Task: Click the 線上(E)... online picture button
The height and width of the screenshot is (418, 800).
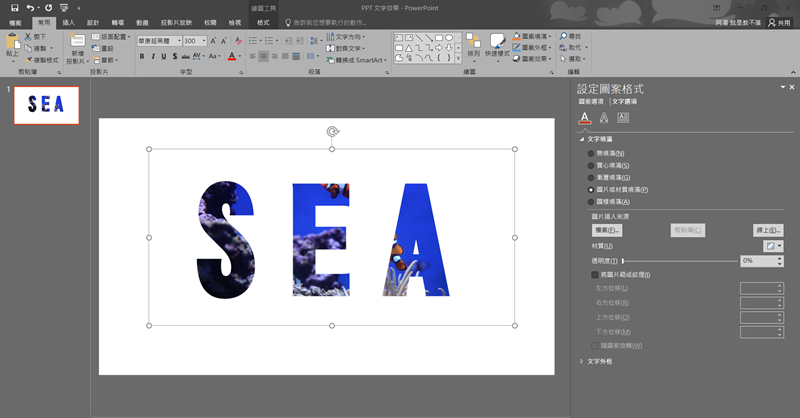Action: point(767,230)
